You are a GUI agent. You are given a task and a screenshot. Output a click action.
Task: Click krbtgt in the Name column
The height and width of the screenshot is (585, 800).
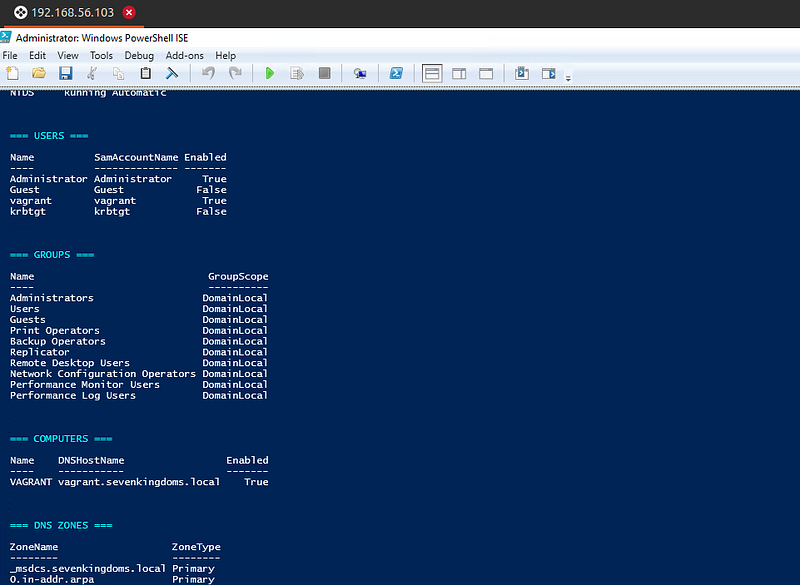coord(28,212)
